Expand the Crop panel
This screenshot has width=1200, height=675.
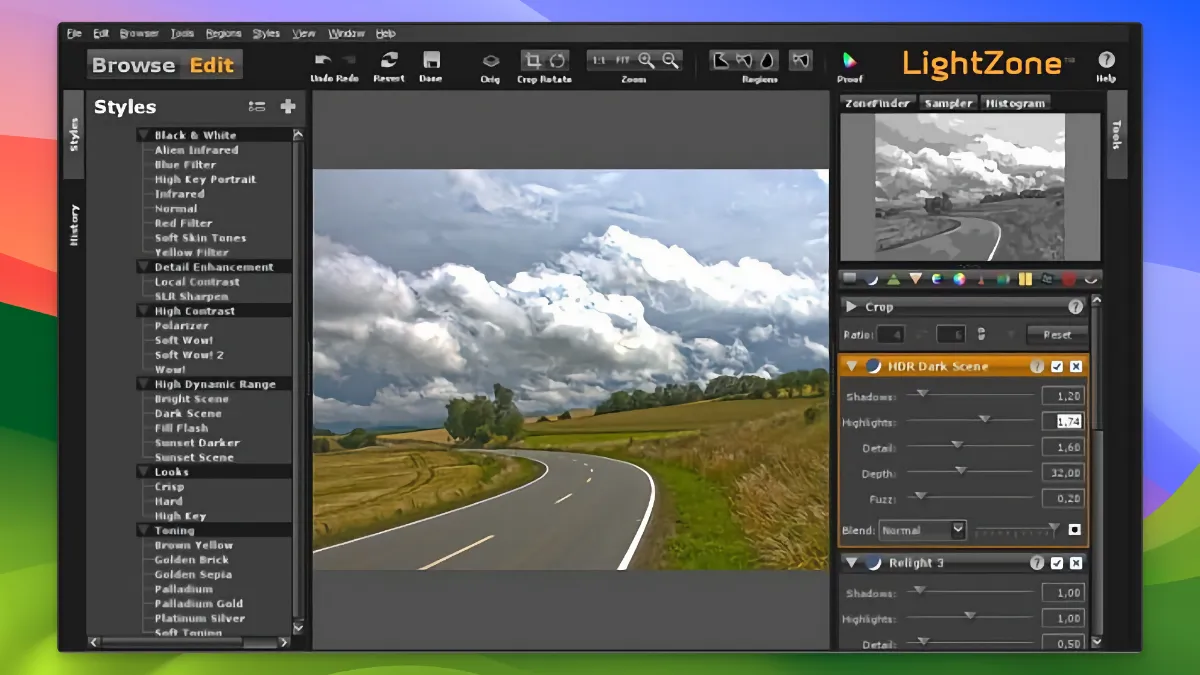coord(851,306)
